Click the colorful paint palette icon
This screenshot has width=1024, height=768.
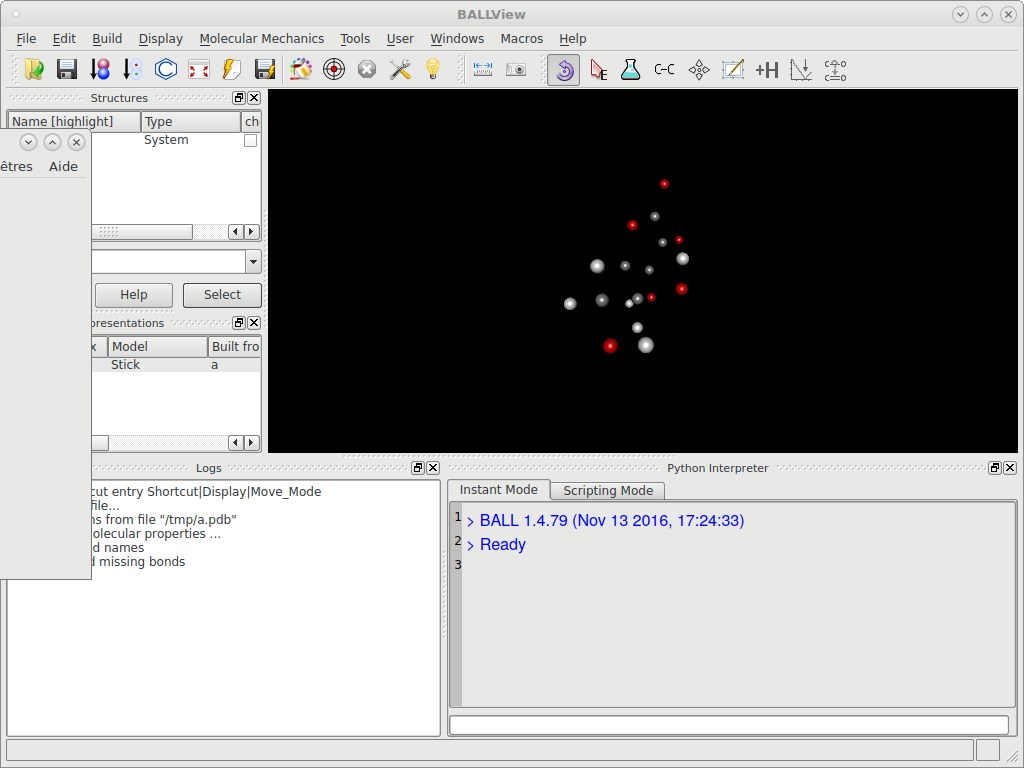301,69
